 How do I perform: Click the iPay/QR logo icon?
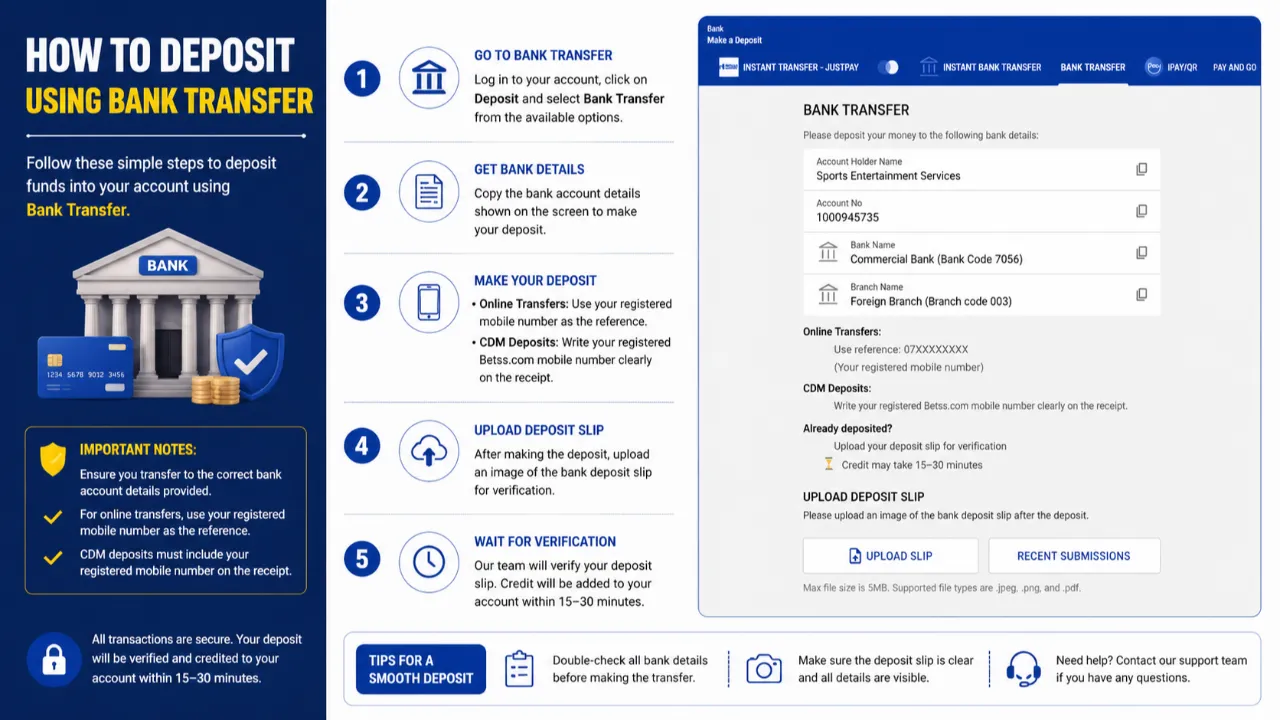click(1153, 67)
